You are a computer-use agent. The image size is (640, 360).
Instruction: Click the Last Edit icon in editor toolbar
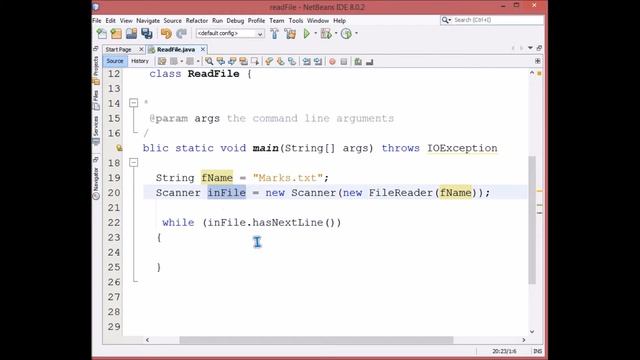pyautogui.click(x=162, y=62)
